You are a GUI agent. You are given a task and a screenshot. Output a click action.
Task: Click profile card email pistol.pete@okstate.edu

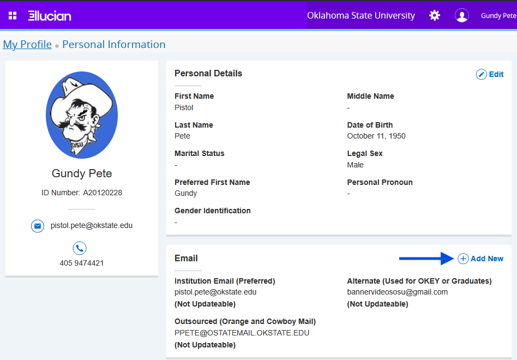tap(91, 226)
